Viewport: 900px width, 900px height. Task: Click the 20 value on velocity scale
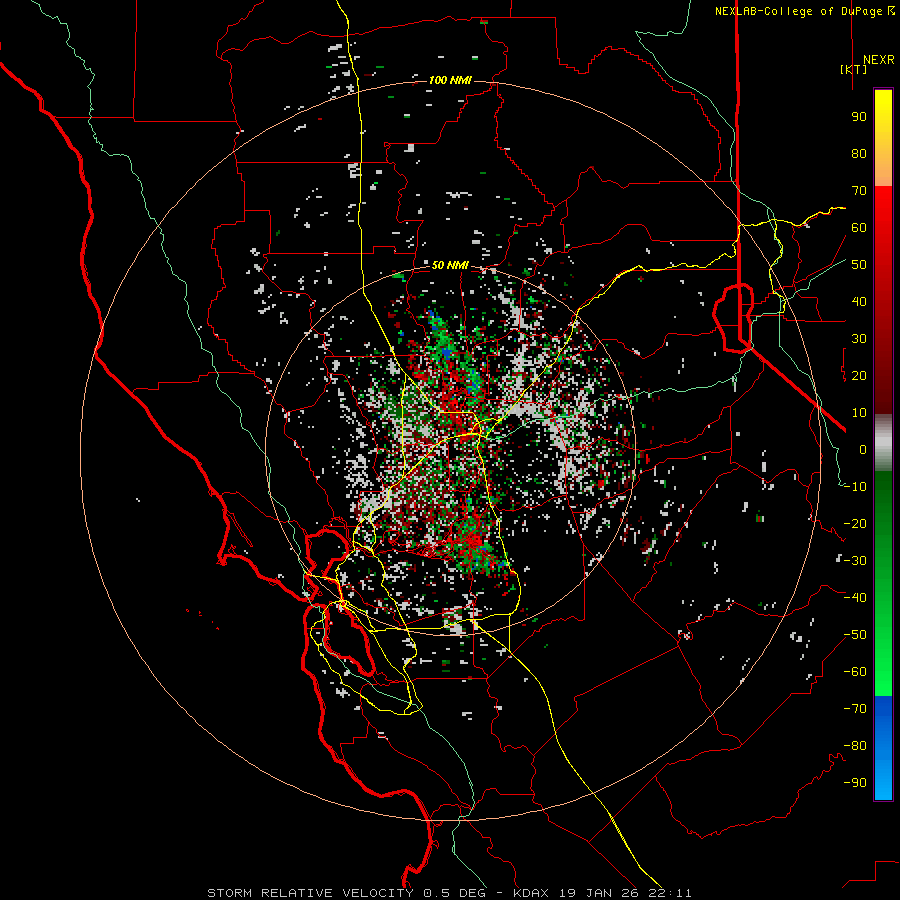(859, 376)
